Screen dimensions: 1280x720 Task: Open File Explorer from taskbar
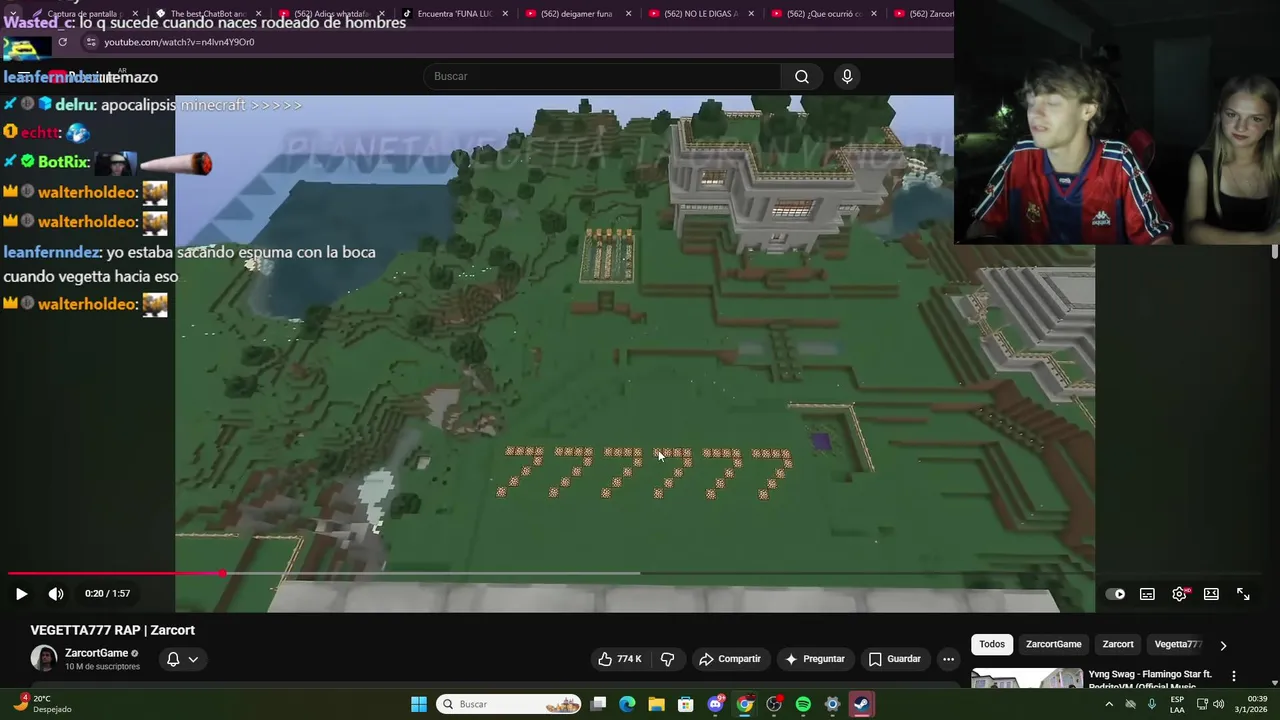[x=656, y=704]
